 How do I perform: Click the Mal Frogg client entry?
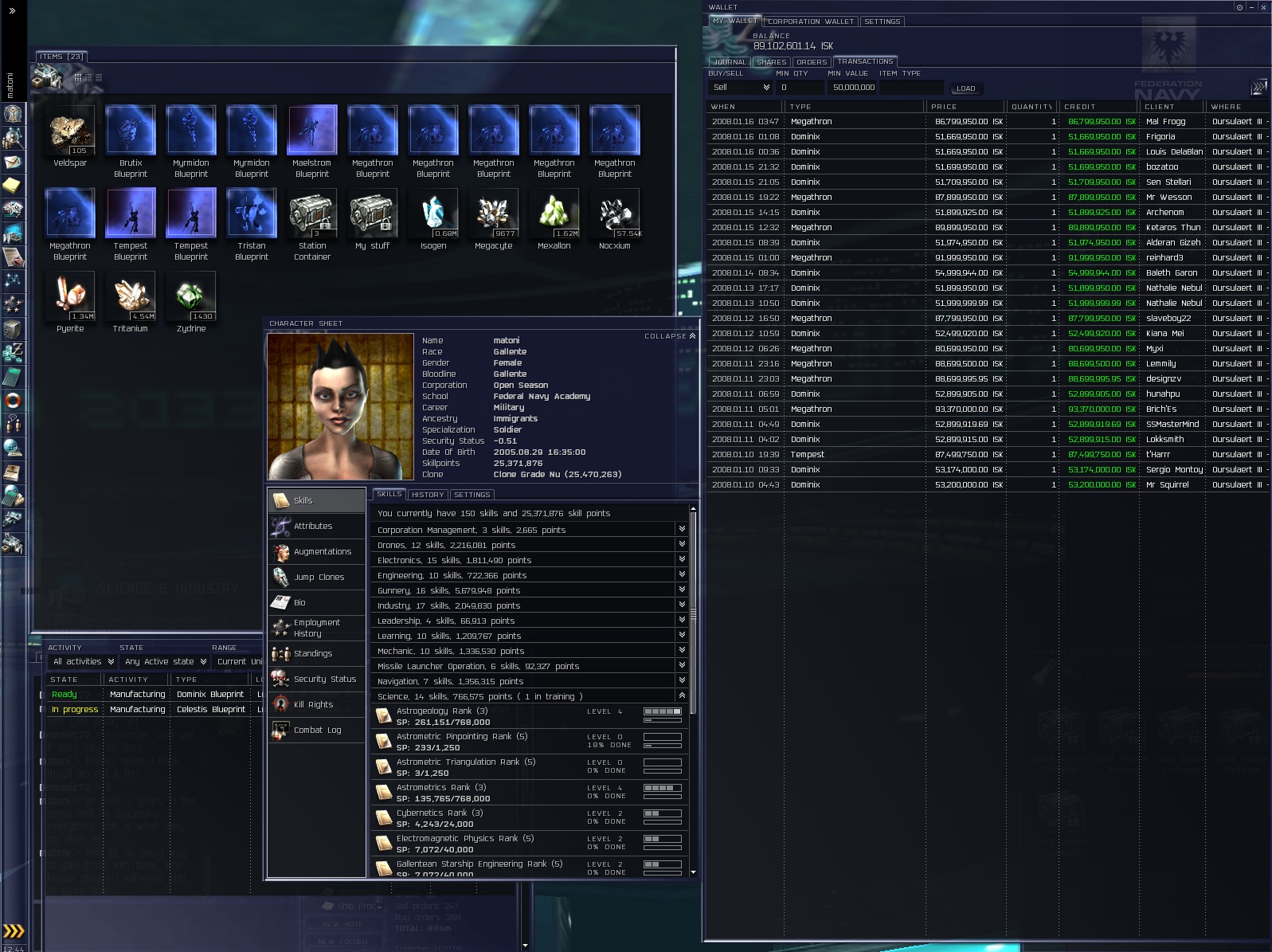point(1165,121)
